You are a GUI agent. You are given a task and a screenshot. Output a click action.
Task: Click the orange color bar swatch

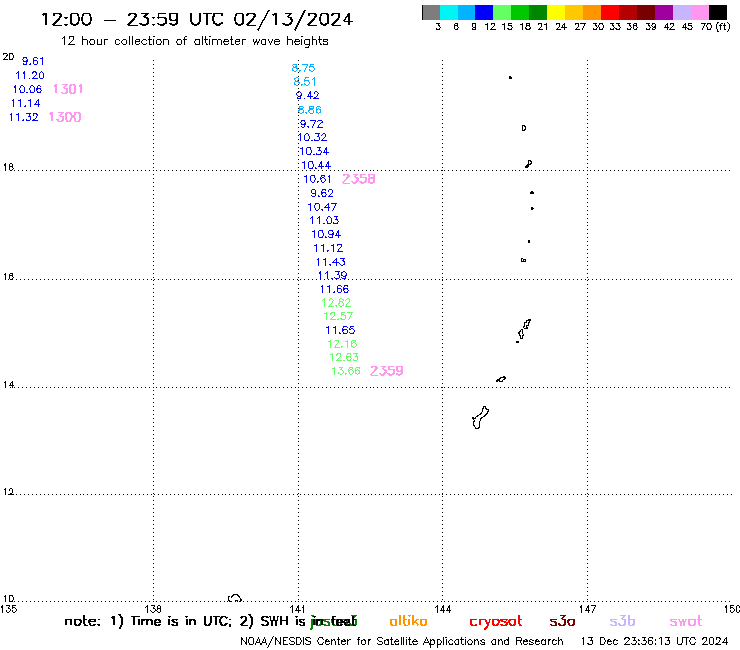tap(592, 12)
